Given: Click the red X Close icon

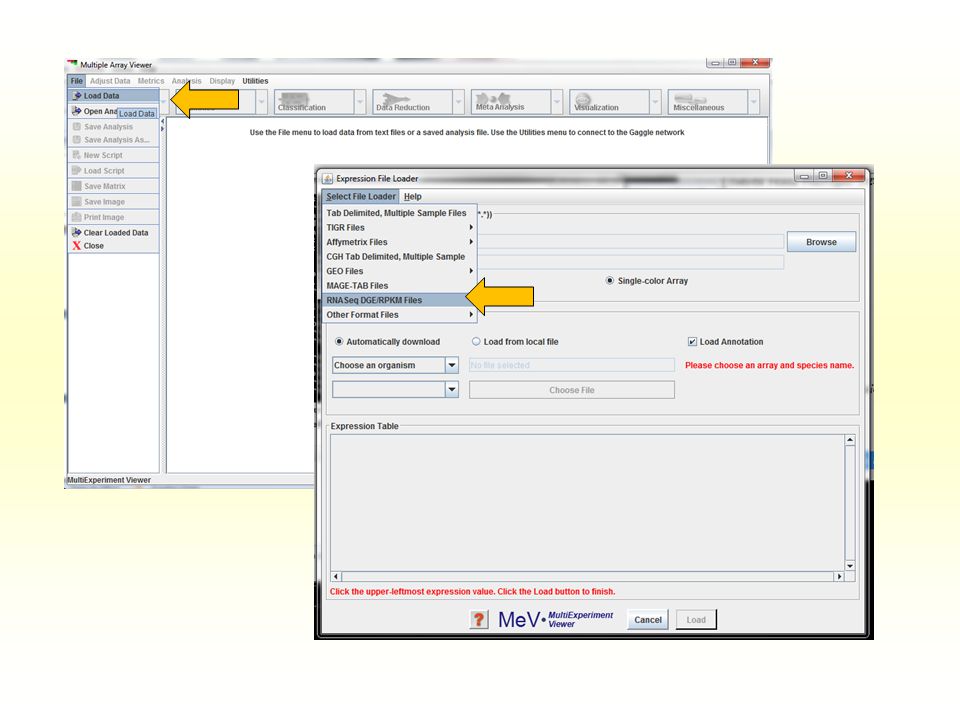Looking at the screenshot, I should (77, 246).
